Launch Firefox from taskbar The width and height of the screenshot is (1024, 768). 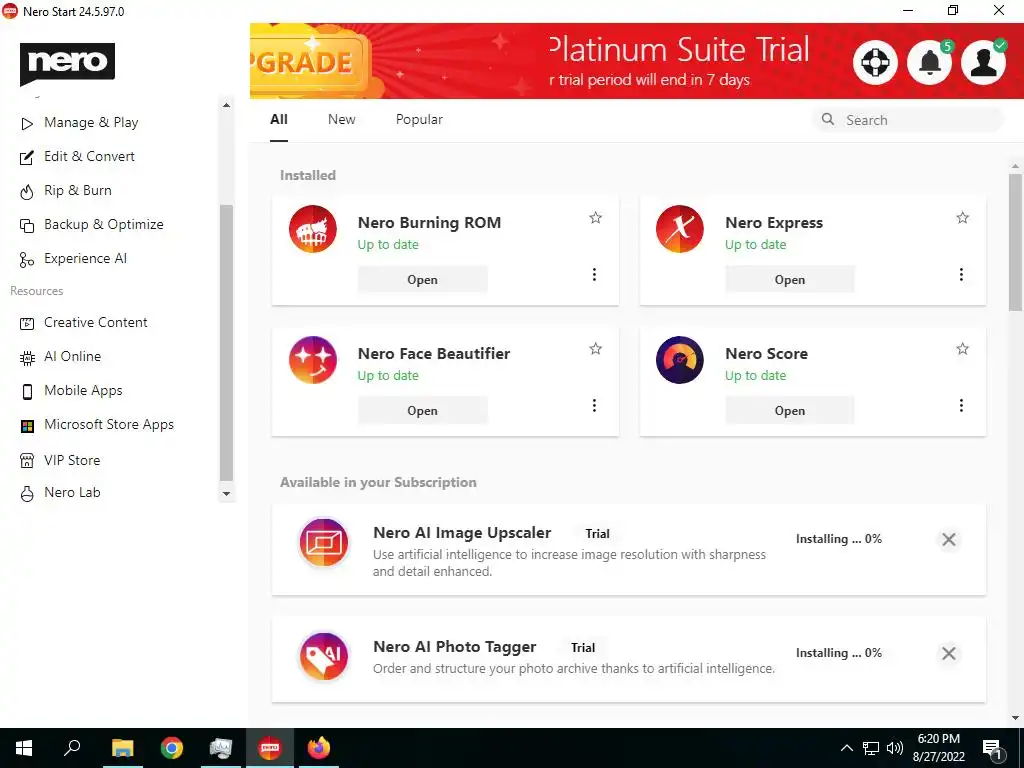coord(319,748)
